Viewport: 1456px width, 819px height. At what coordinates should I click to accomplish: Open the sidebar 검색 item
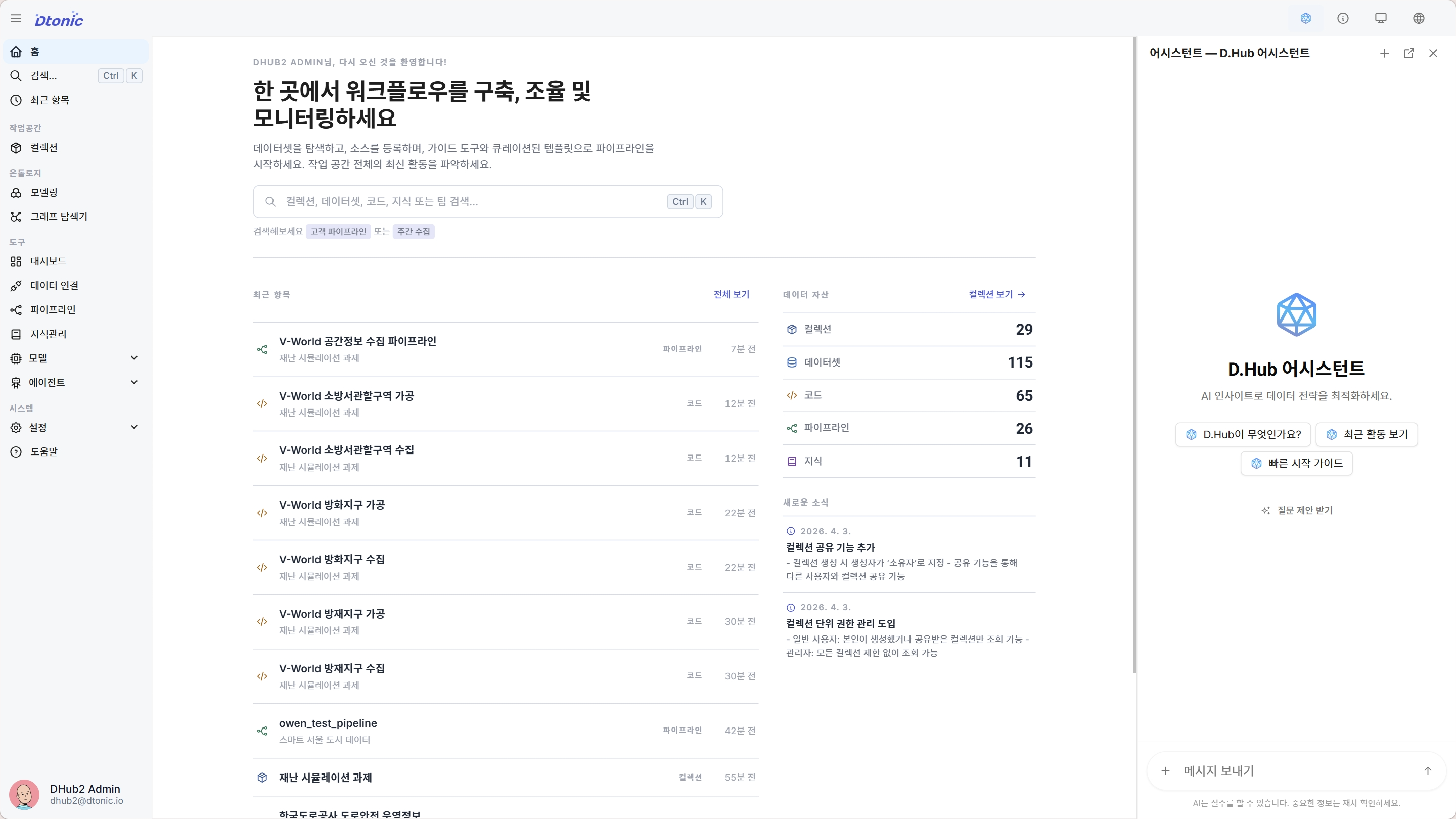pyautogui.click(x=76, y=76)
